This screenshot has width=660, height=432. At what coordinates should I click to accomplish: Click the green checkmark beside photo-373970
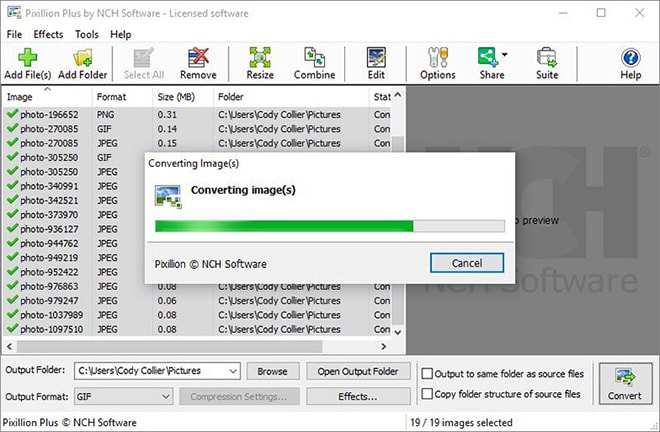[12, 214]
